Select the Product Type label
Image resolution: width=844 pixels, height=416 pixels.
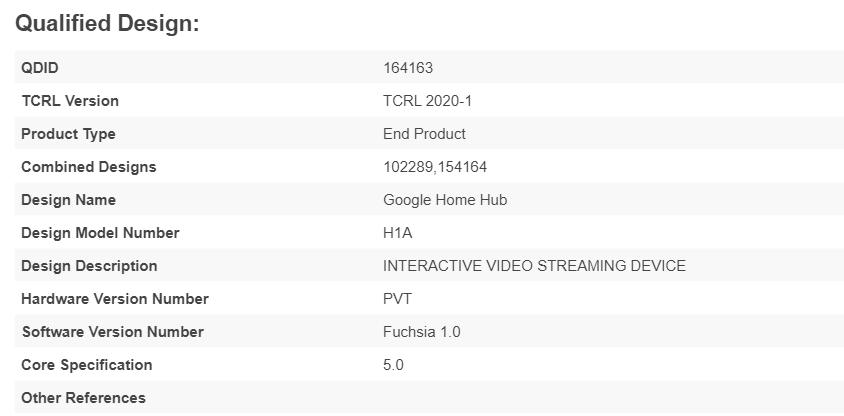[68, 134]
